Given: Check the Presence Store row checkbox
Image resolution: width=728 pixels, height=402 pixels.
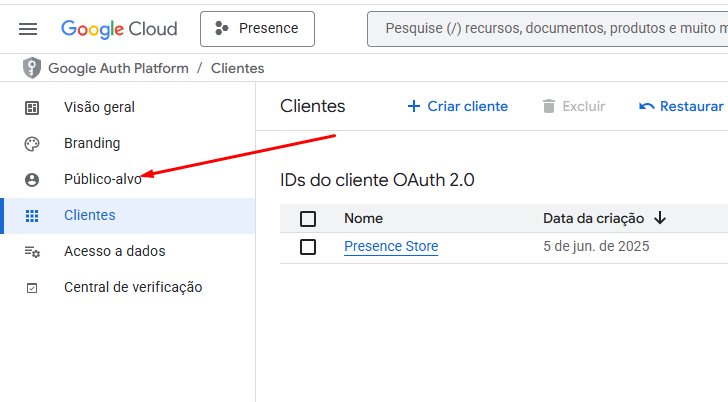Looking at the screenshot, I should (308, 247).
